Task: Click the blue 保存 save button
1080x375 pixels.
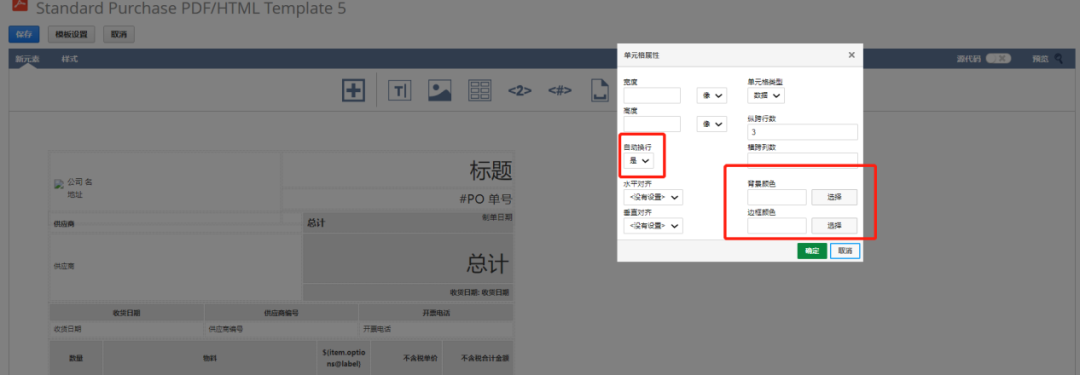Action: 24,34
